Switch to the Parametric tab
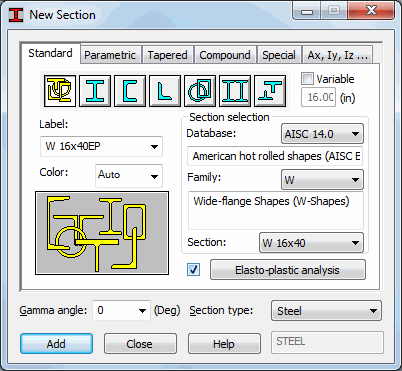Image resolution: width=402 pixels, height=371 pixels. (110, 55)
